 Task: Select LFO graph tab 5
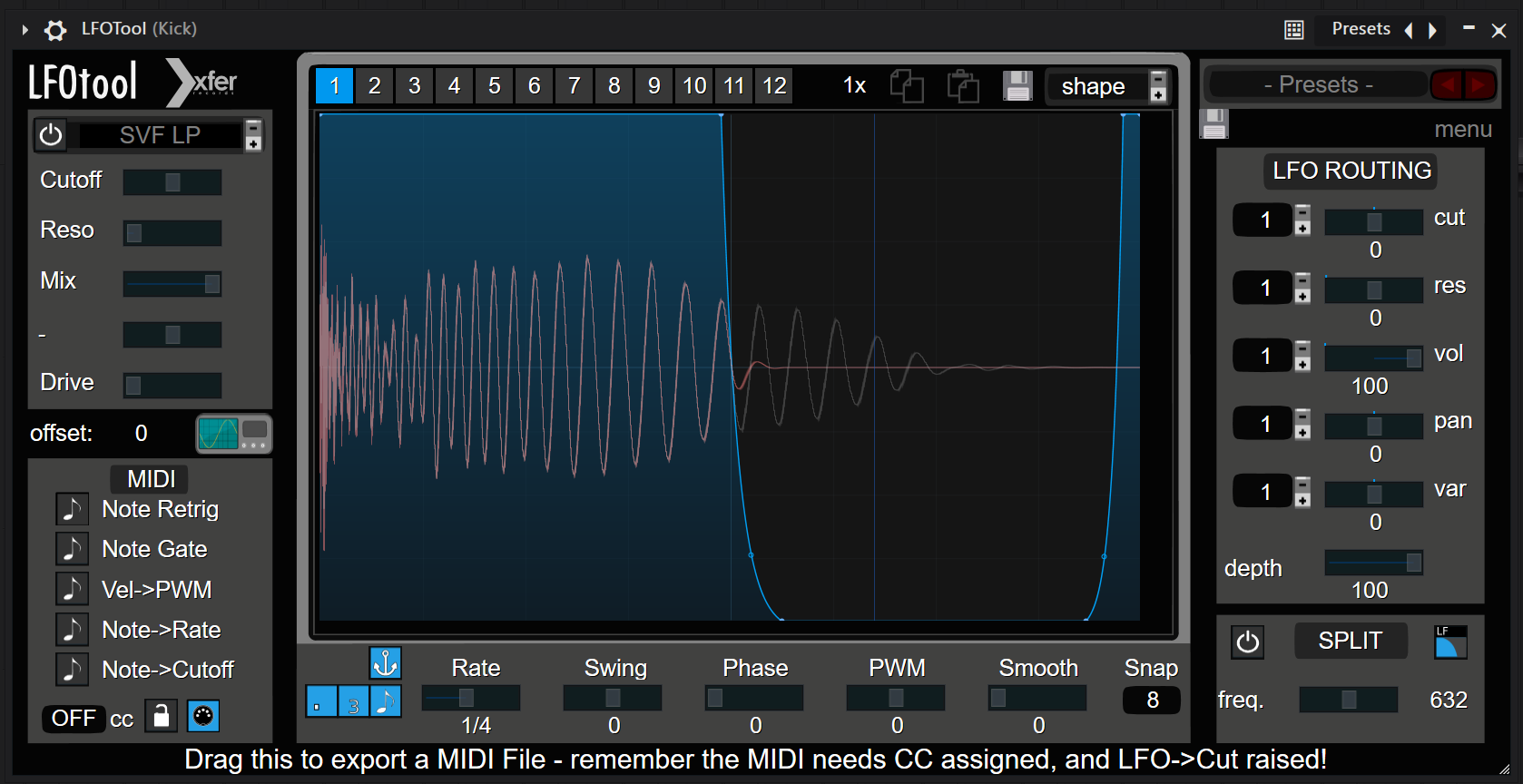494,86
